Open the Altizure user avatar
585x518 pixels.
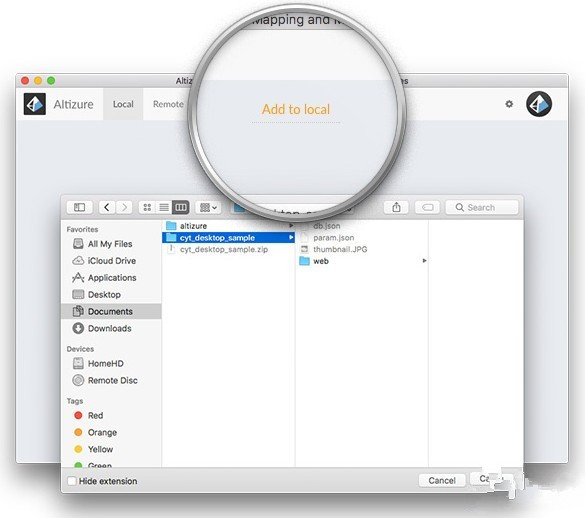pyautogui.click(x=539, y=104)
